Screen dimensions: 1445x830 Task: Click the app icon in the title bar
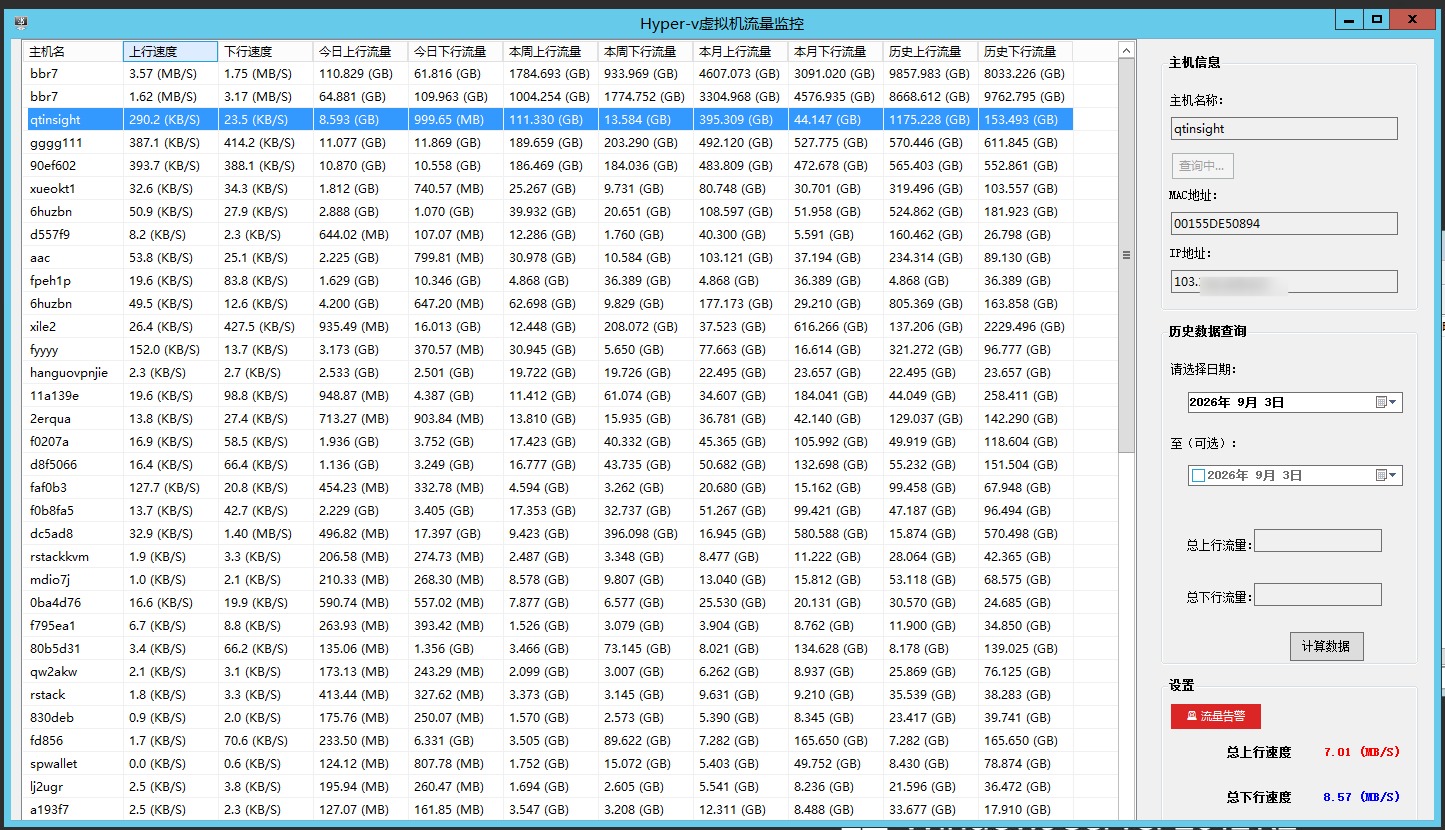click(x=20, y=21)
